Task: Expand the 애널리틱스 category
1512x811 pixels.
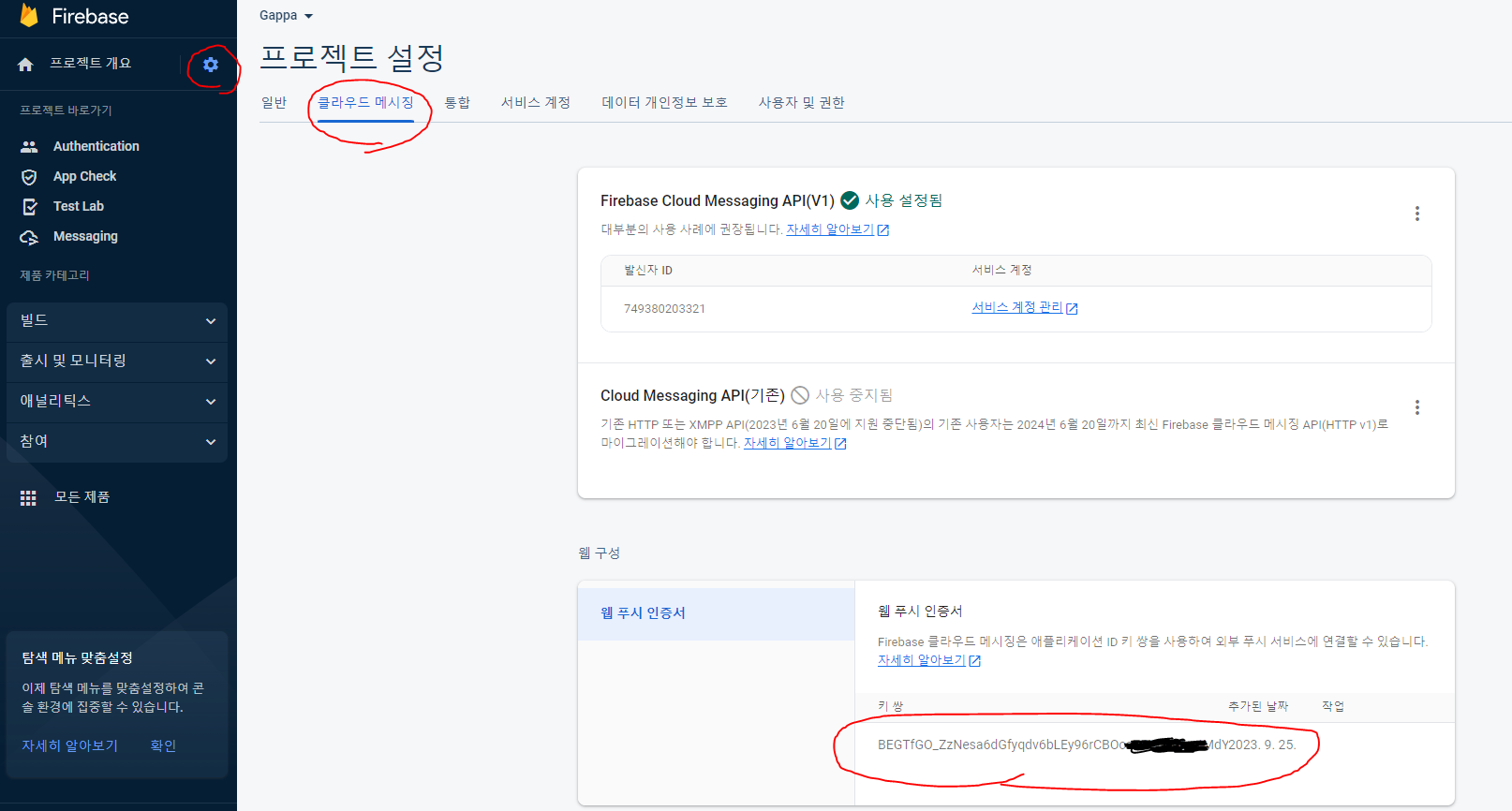Action: click(x=117, y=402)
